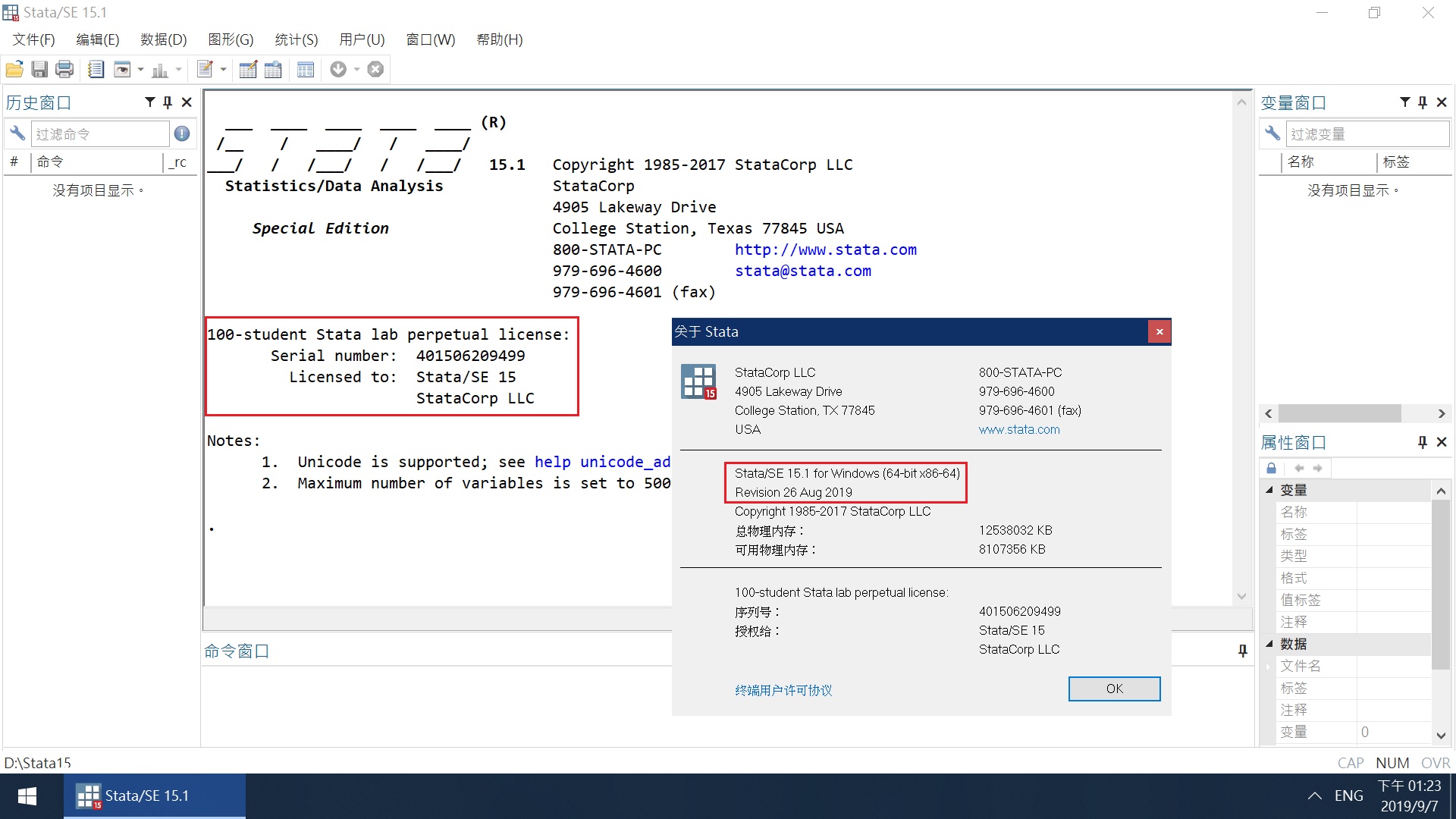This screenshot has width=1456, height=819.
Task: Open the 图形(G) menu
Action: coord(231,39)
